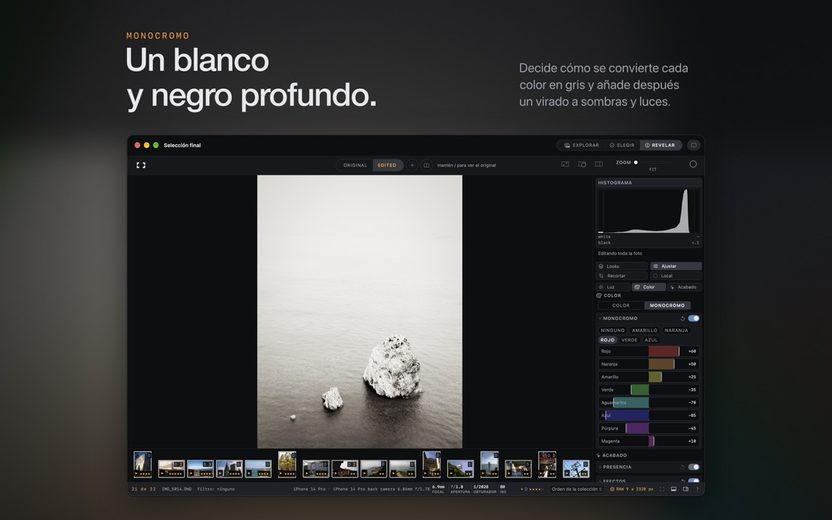Screen dimensions: 832x520
Task: Switch to the REVELAR mode tab
Action: [x=661, y=145]
